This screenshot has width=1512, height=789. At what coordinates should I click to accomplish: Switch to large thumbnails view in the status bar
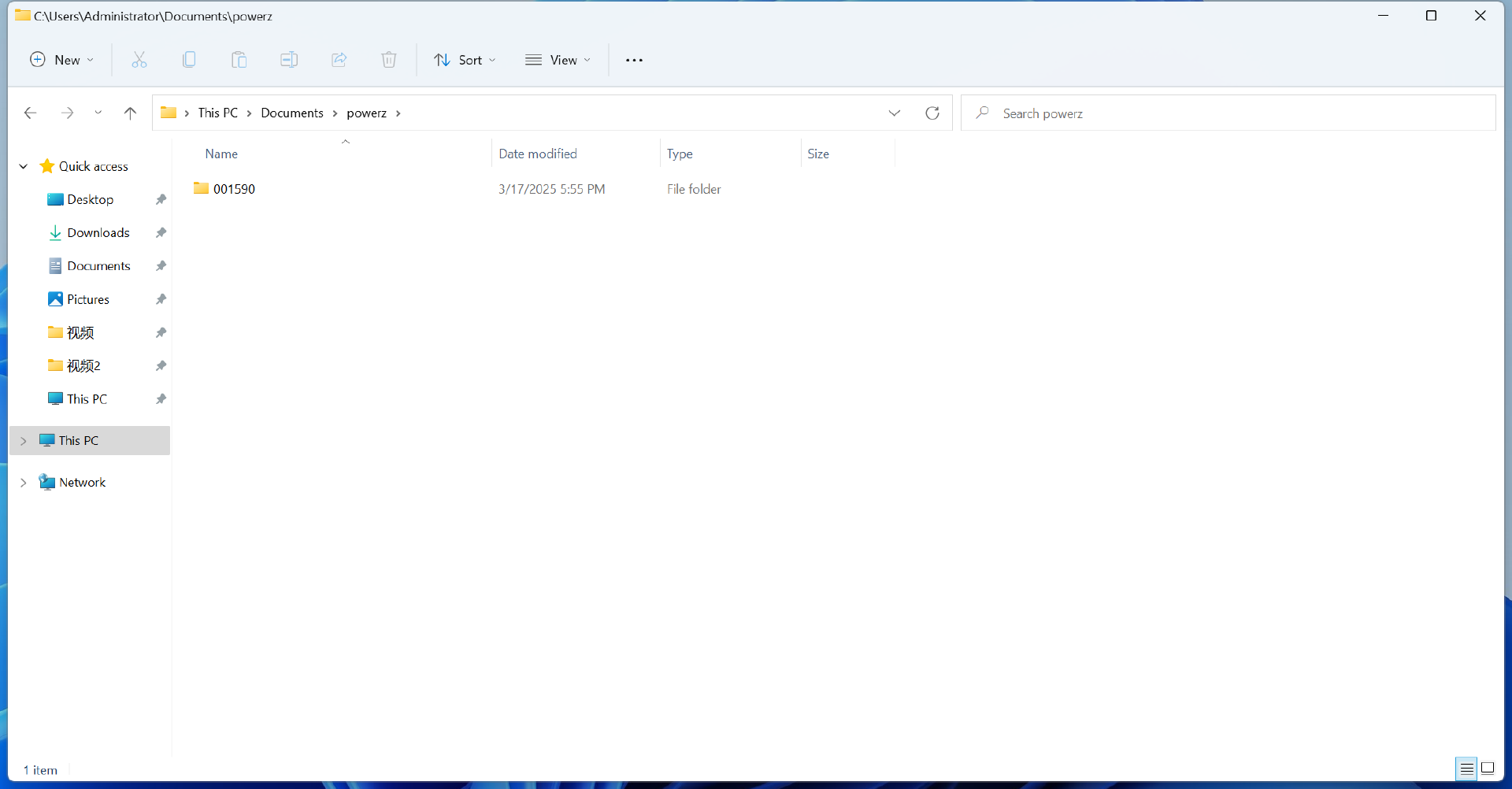(1488, 769)
